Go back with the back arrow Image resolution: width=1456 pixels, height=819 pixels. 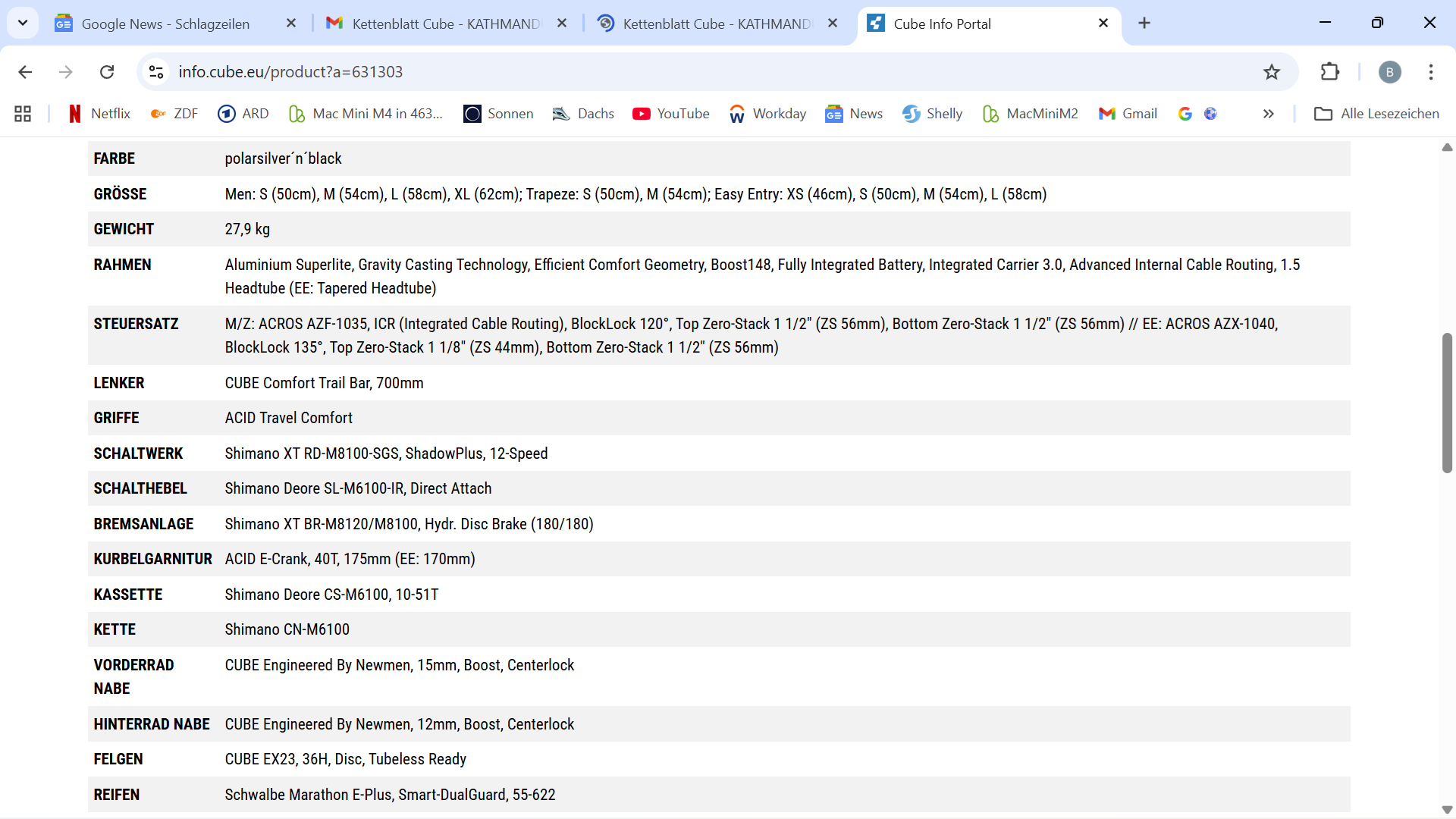25,72
